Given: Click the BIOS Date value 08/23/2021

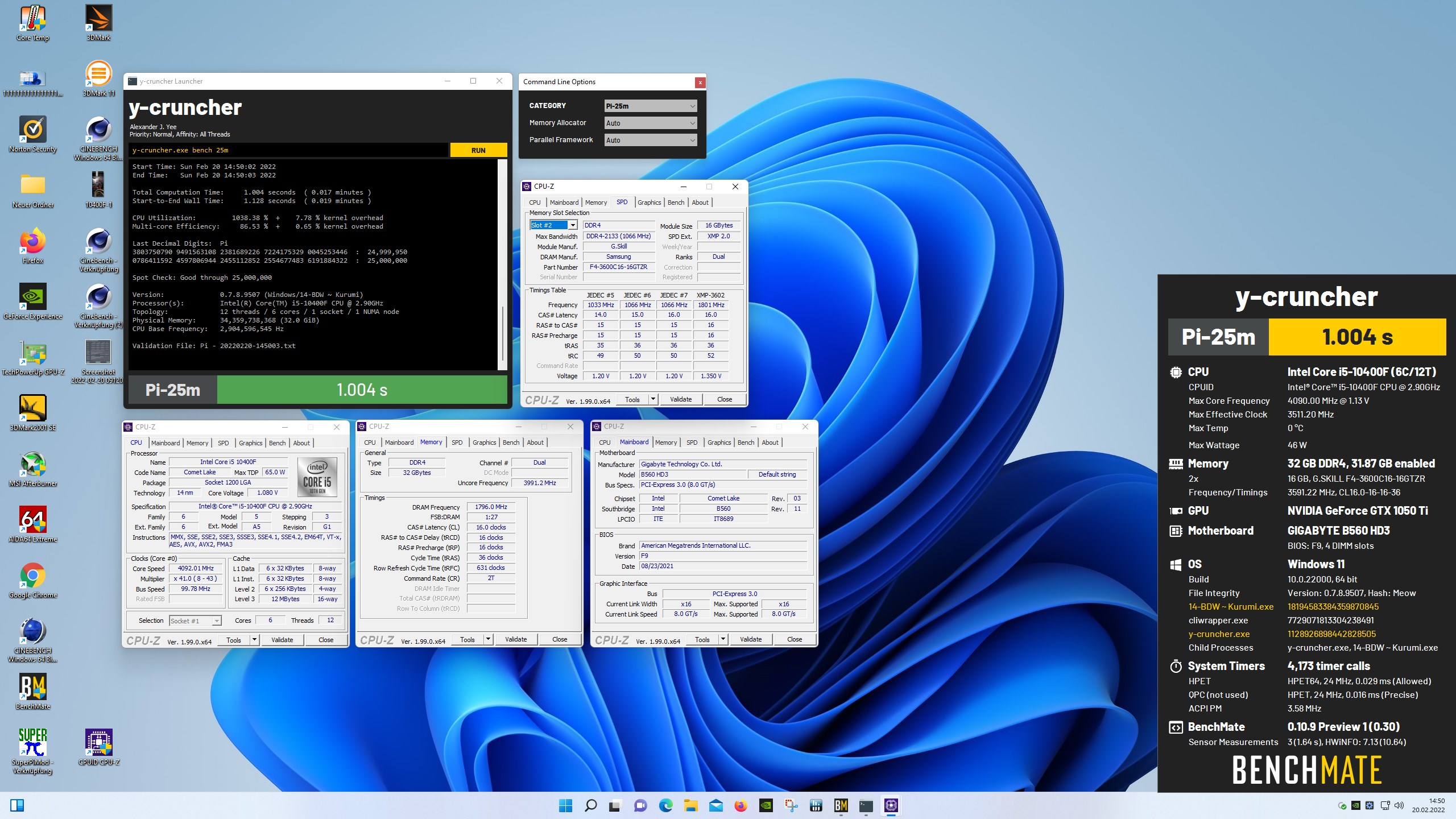Looking at the screenshot, I should click(x=723, y=566).
